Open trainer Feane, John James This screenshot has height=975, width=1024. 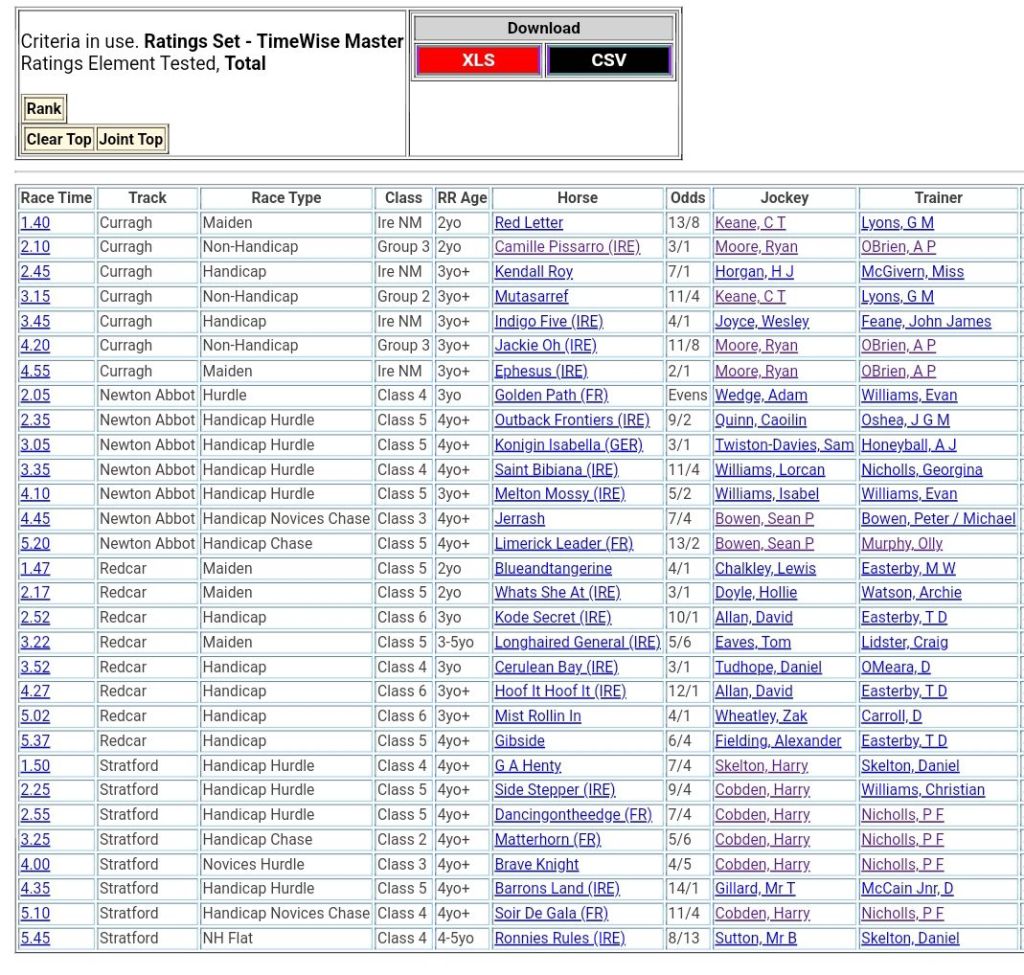926,322
